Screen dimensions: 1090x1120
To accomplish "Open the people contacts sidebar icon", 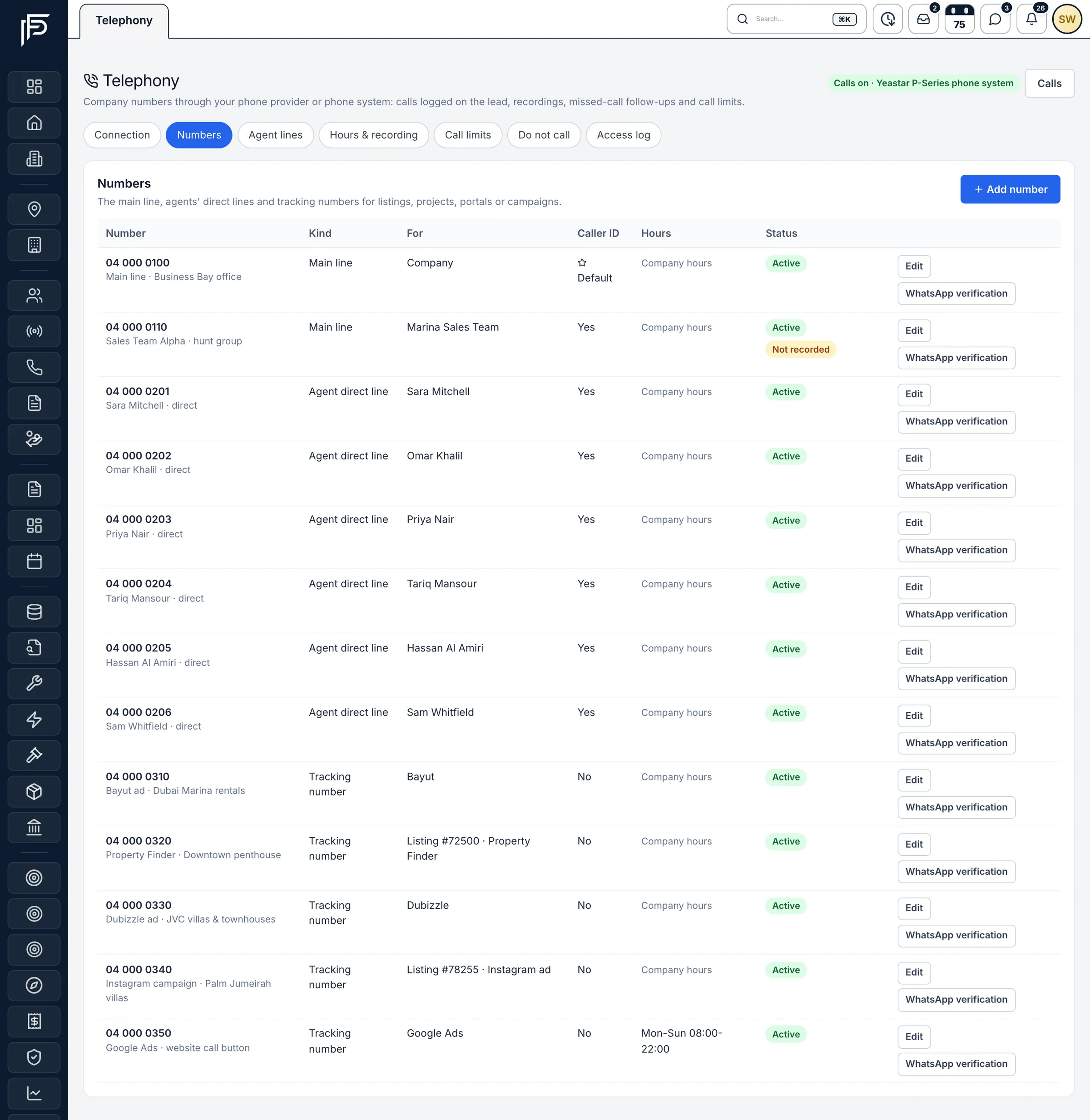I will [35, 295].
